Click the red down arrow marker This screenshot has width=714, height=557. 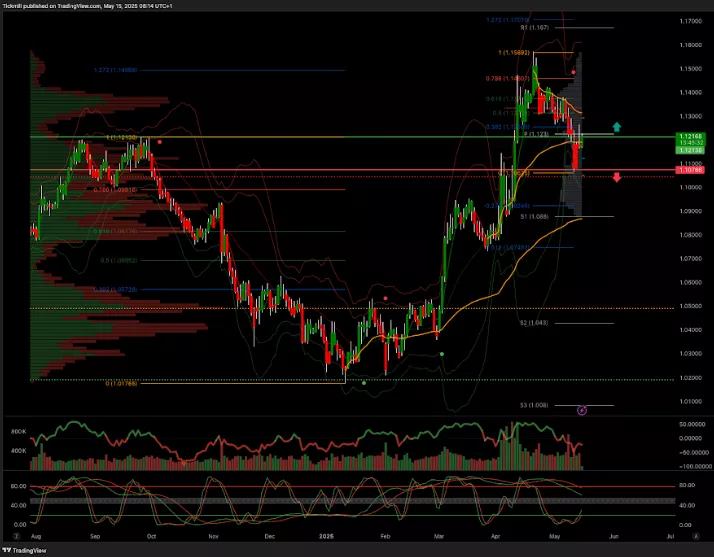[617, 177]
